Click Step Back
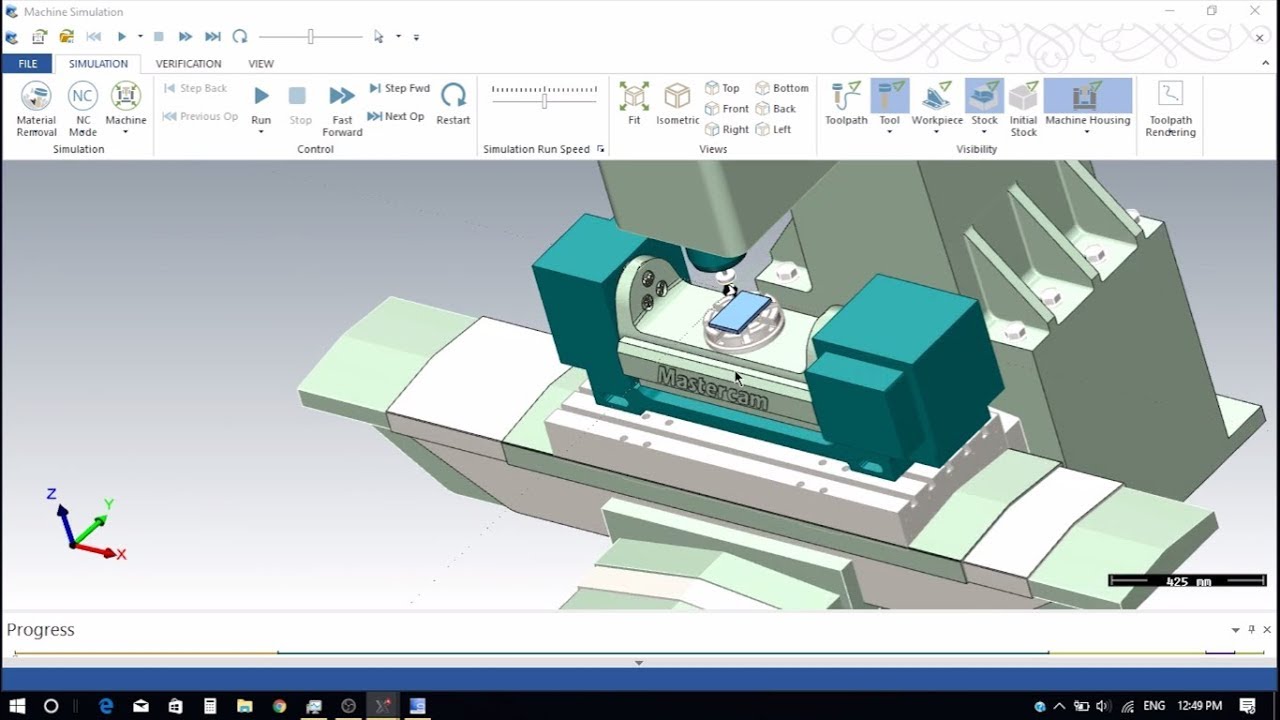 pos(195,88)
